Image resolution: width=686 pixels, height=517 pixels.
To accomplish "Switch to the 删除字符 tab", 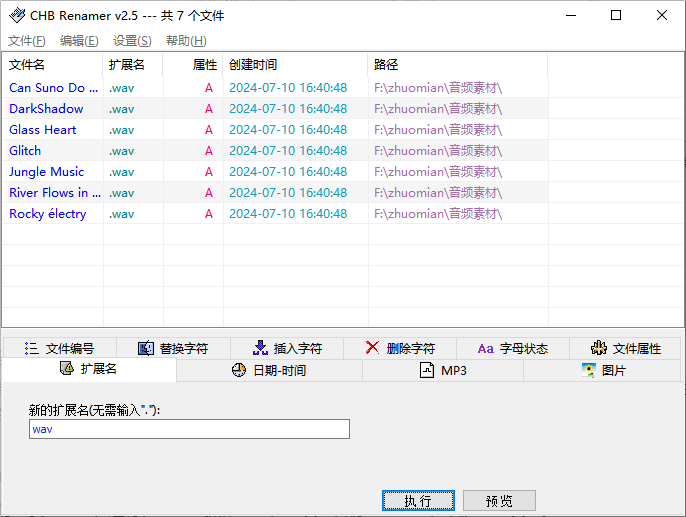I will [400, 348].
